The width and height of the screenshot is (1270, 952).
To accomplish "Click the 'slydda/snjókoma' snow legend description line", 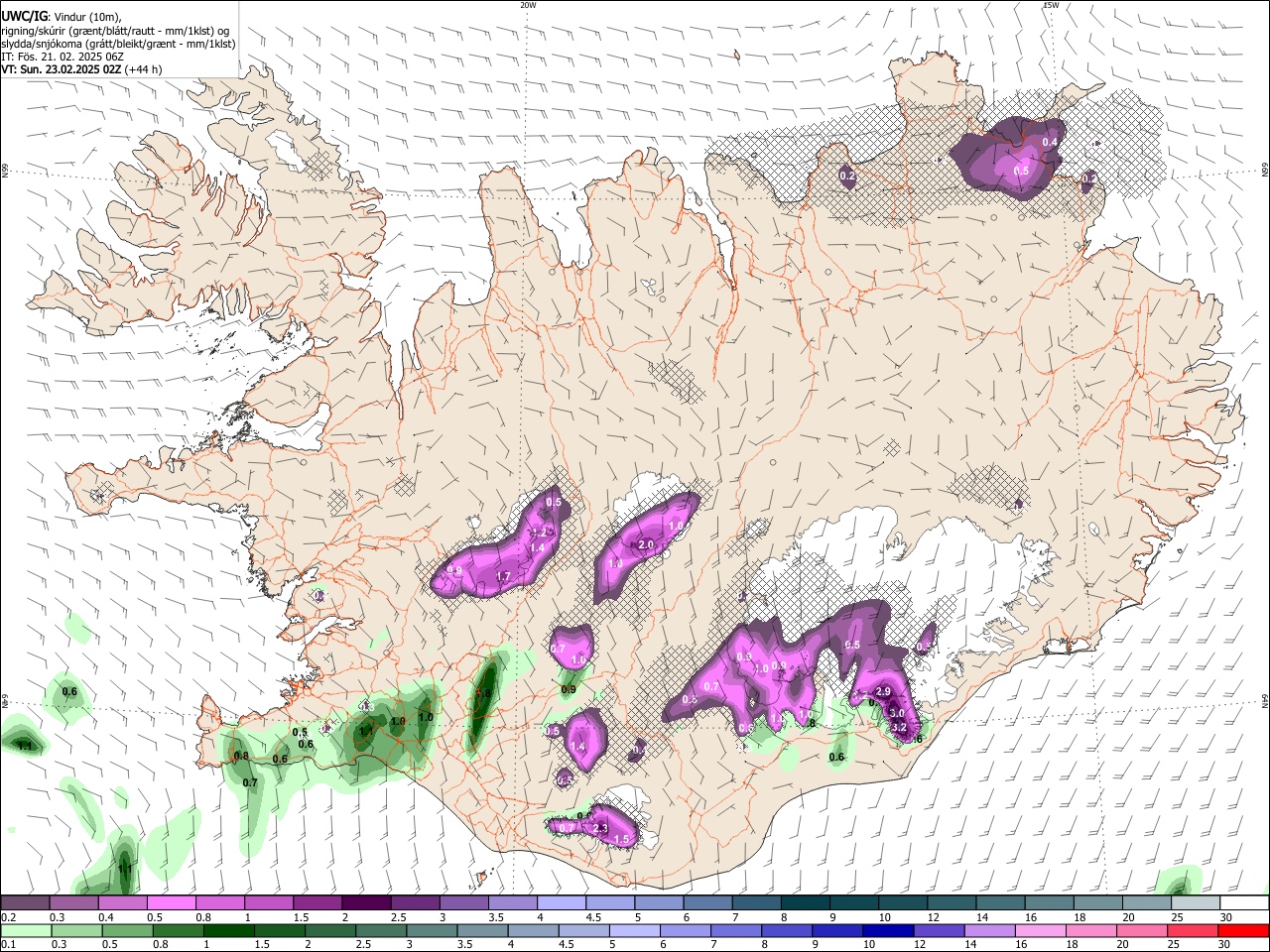I will click(x=118, y=44).
